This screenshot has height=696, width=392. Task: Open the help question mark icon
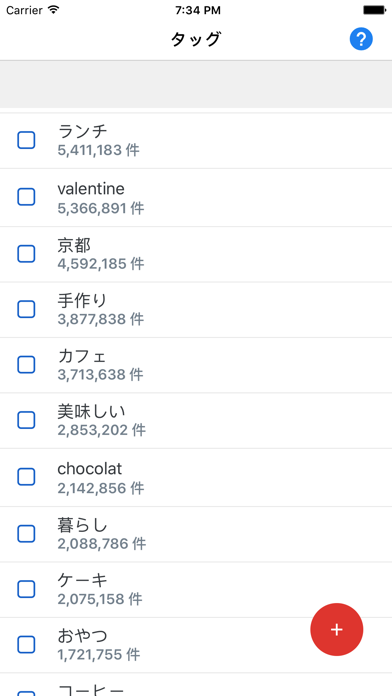pyautogui.click(x=361, y=40)
